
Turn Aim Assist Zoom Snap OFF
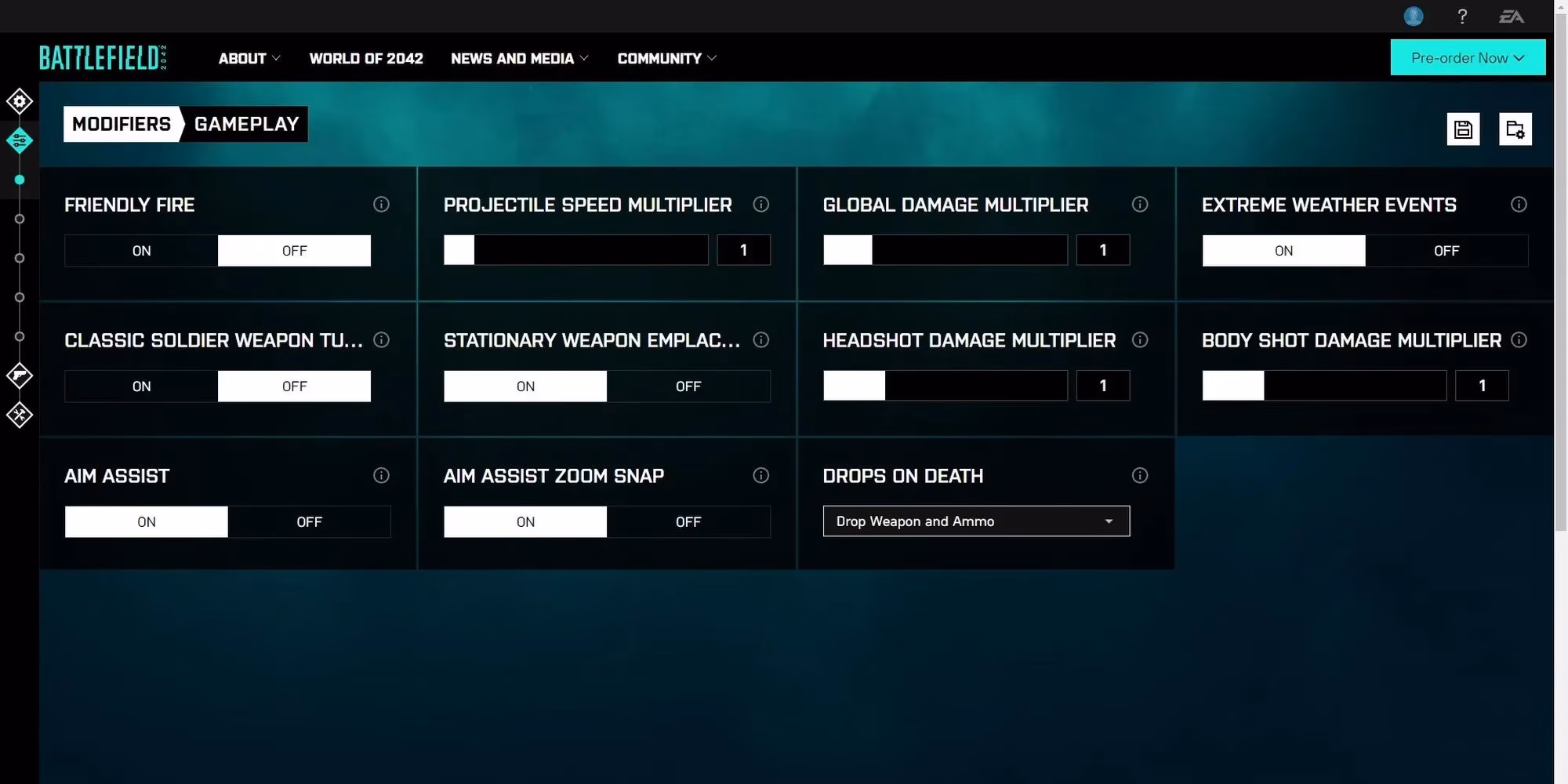(688, 521)
